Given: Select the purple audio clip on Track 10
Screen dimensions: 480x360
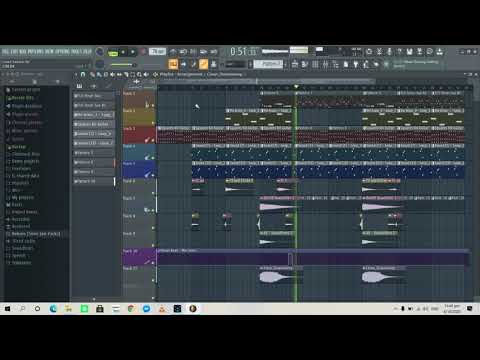Looking at the screenshot, I should [313, 257].
